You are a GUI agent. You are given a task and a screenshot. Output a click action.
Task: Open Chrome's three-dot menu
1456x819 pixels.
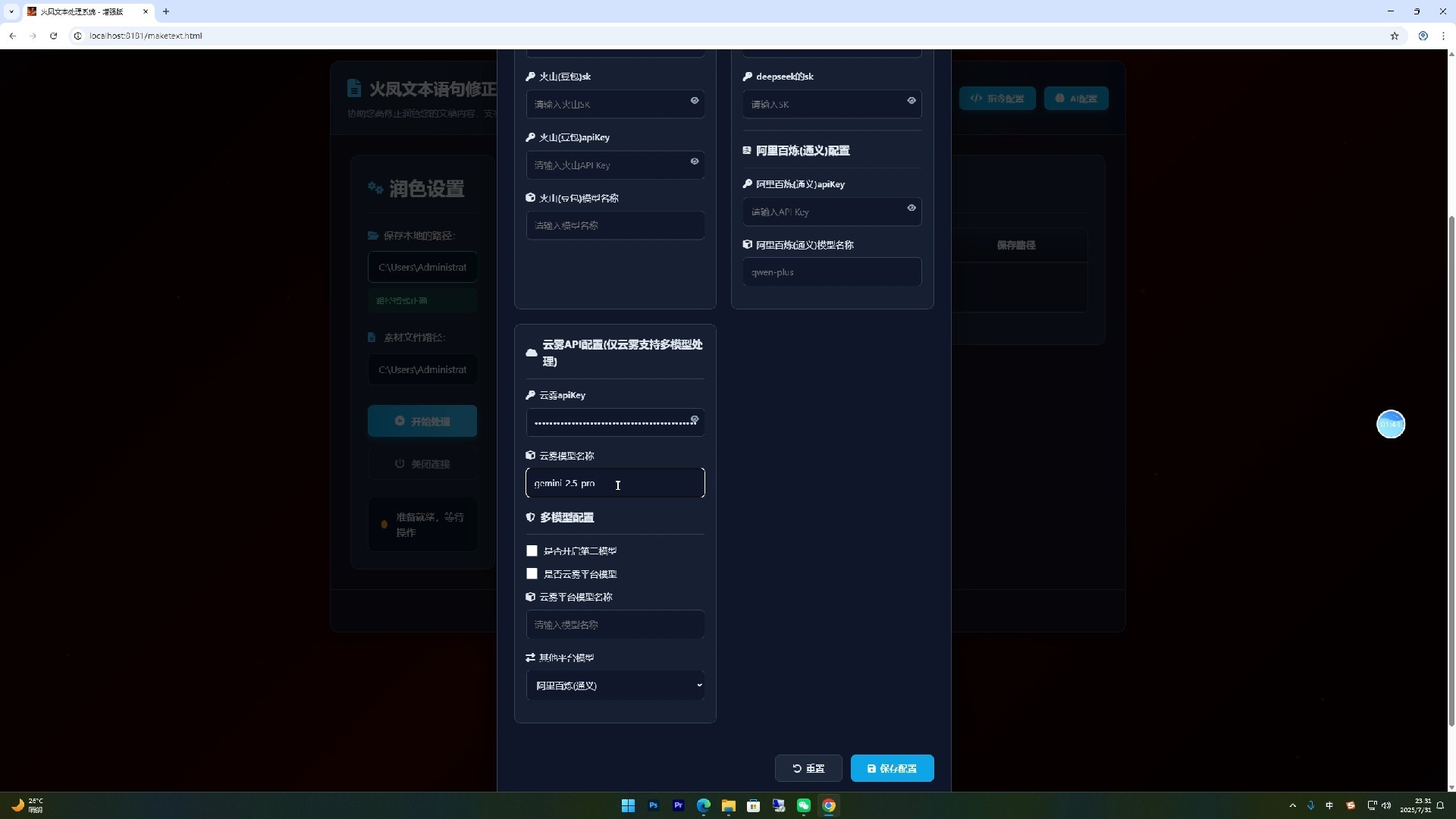pos(1443,36)
